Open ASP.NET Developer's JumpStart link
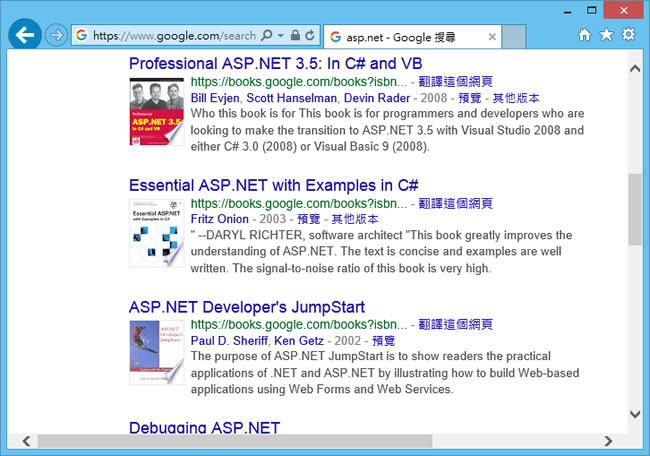The image size is (650, 456). (x=247, y=307)
